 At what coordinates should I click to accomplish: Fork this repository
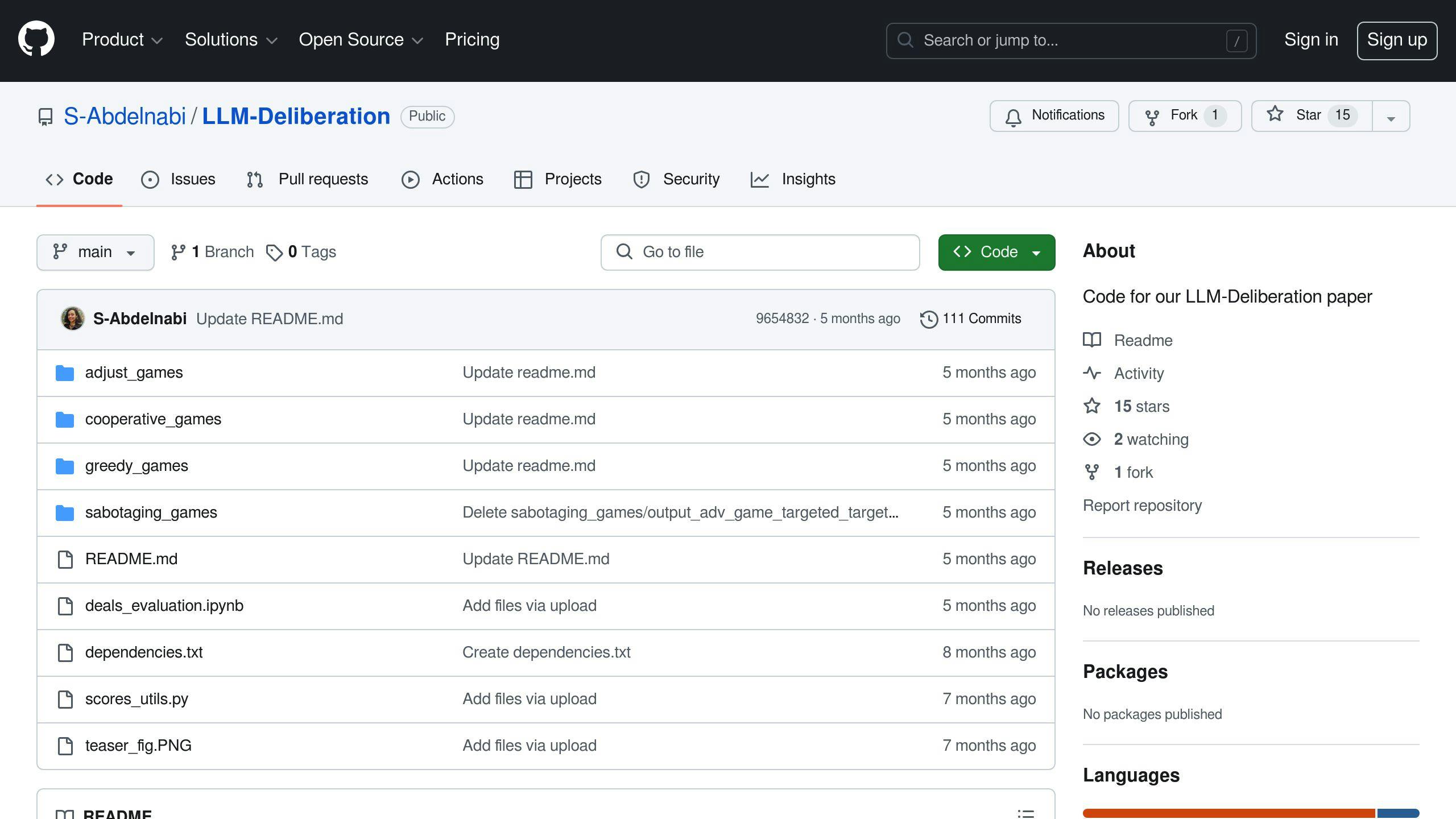tap(1185, 116)
